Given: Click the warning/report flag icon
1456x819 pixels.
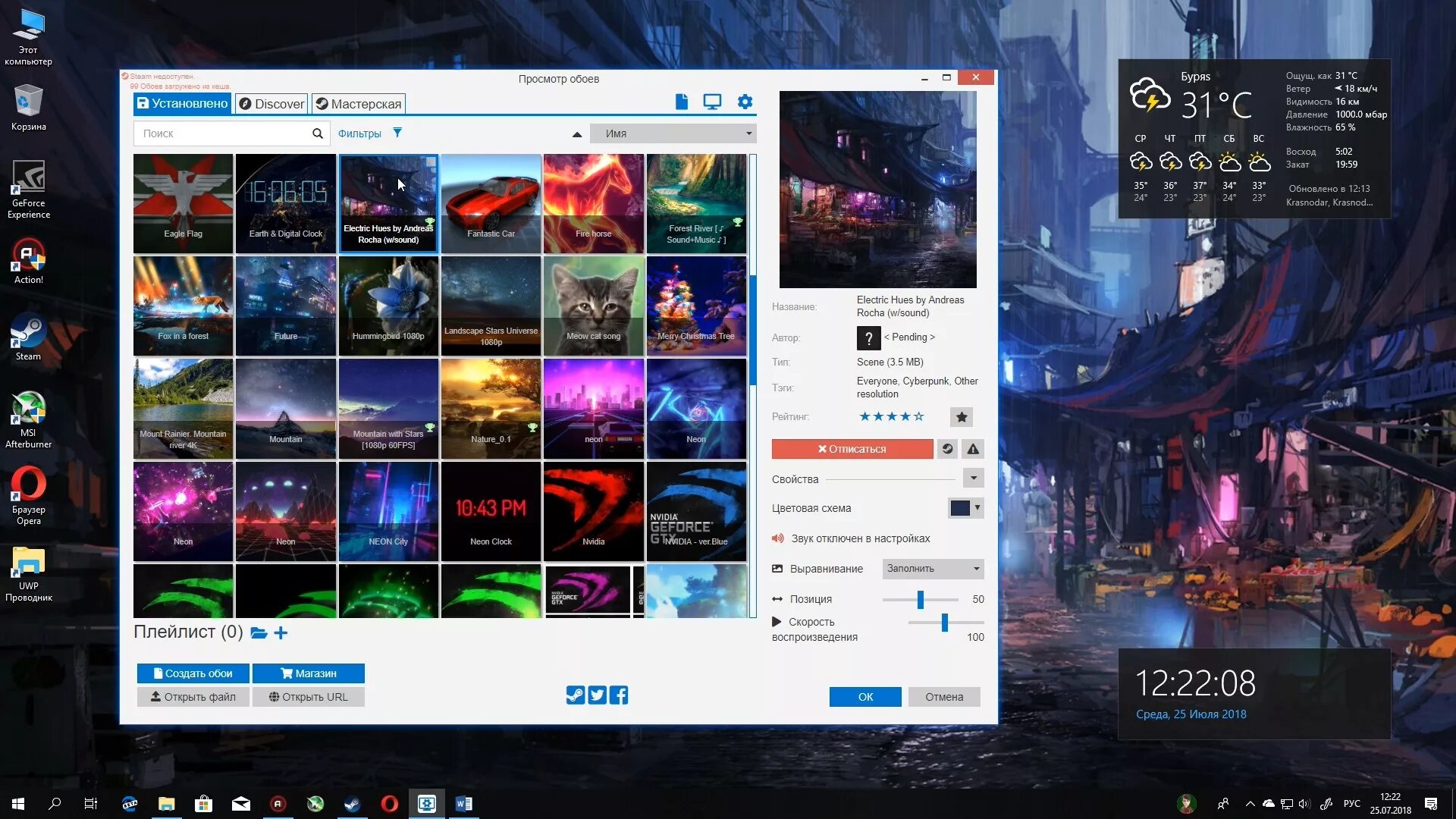Looking at the screenshot, I should [972, 448].
